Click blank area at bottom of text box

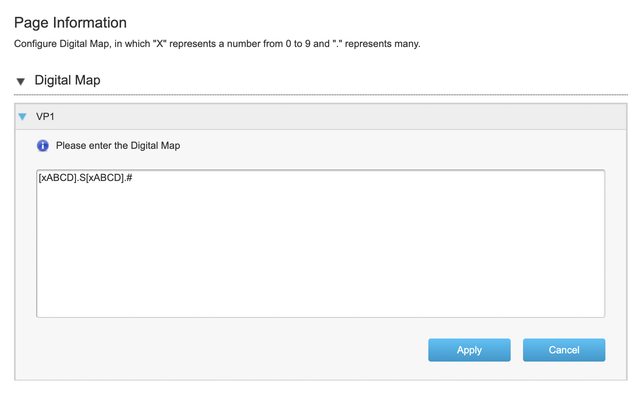[x=320, y=295]
